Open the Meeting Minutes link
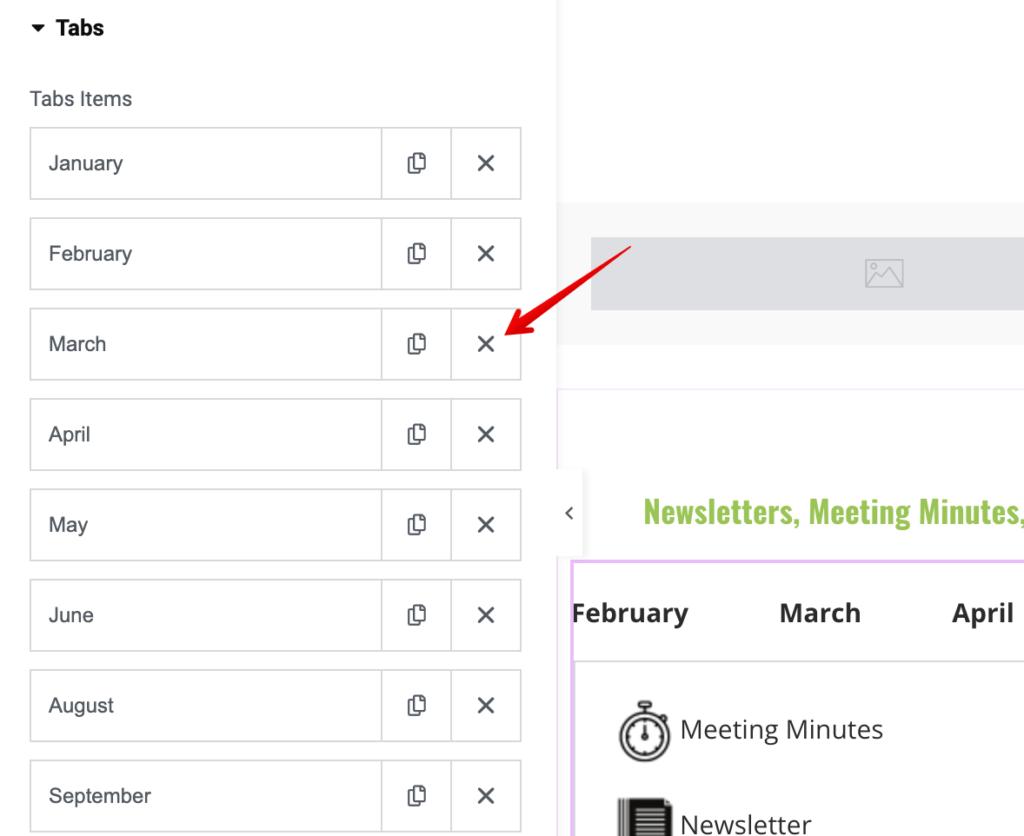 coord(781,730)
